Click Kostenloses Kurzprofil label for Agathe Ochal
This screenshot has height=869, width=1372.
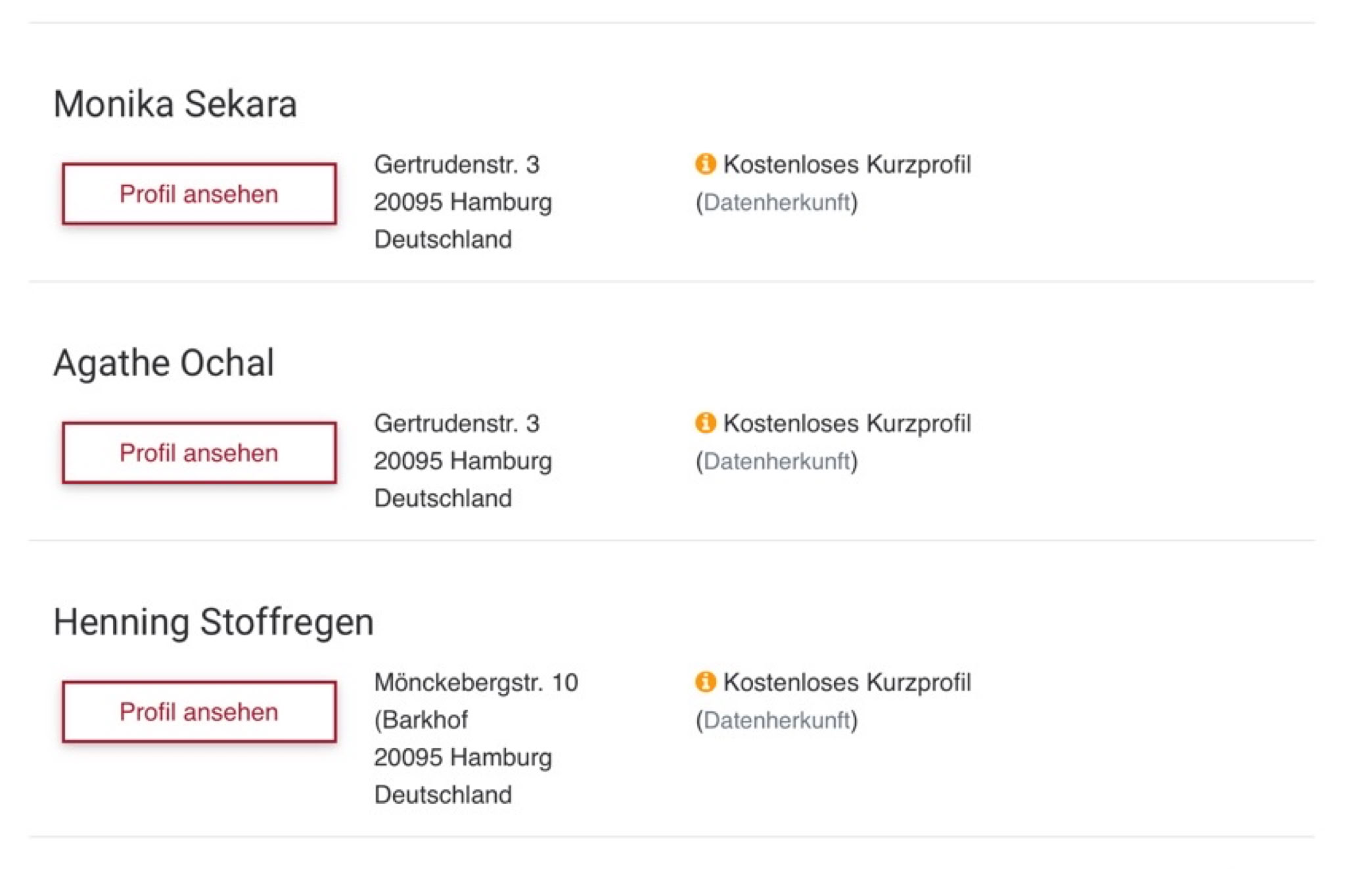847,423
